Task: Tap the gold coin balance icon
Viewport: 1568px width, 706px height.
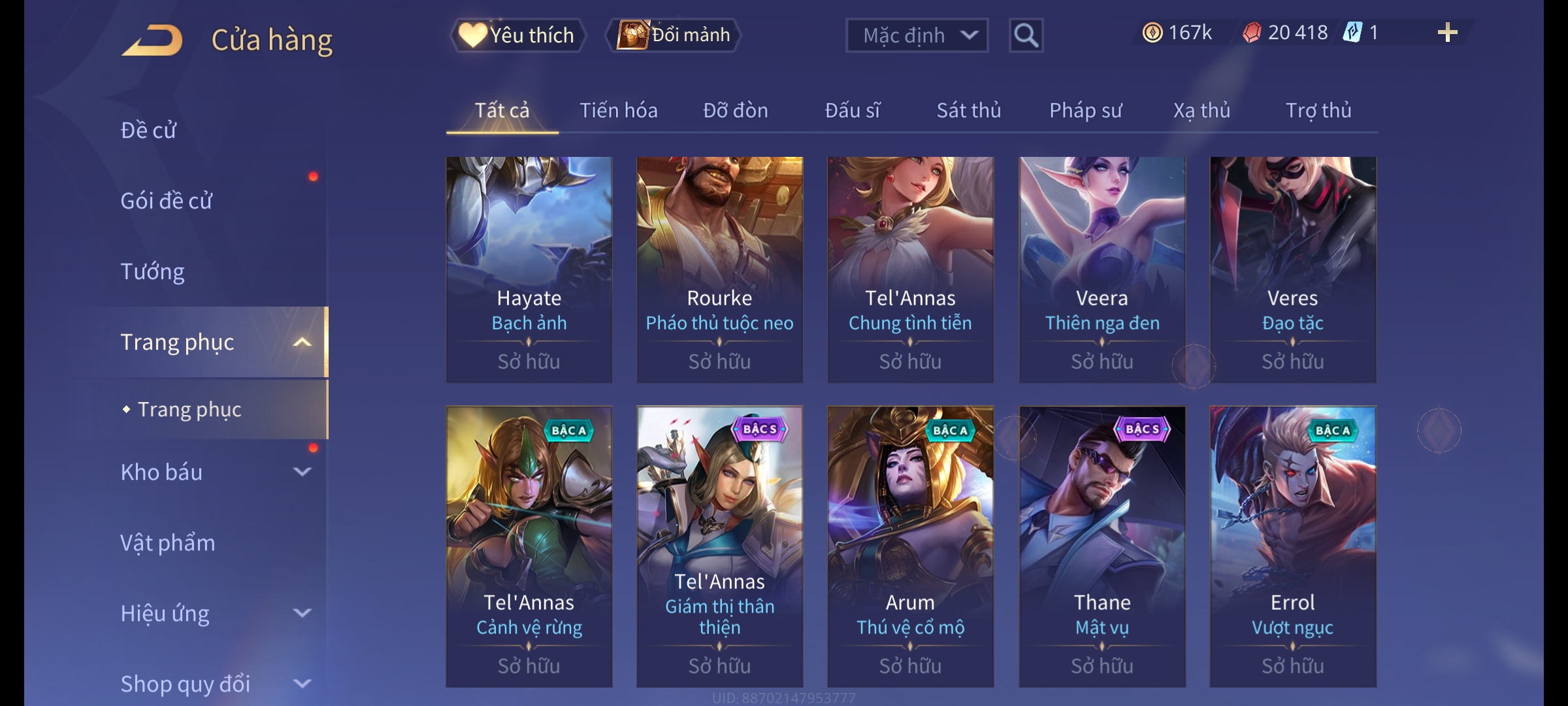Action: click(1152, 33)
